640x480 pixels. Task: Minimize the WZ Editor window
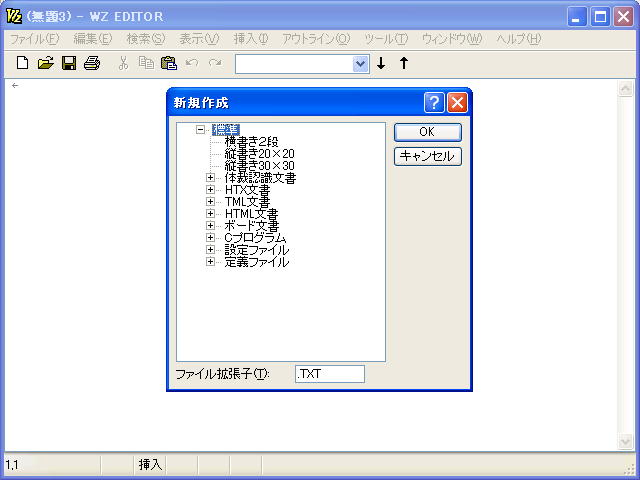pyautogui.click(x=577, y=17)
